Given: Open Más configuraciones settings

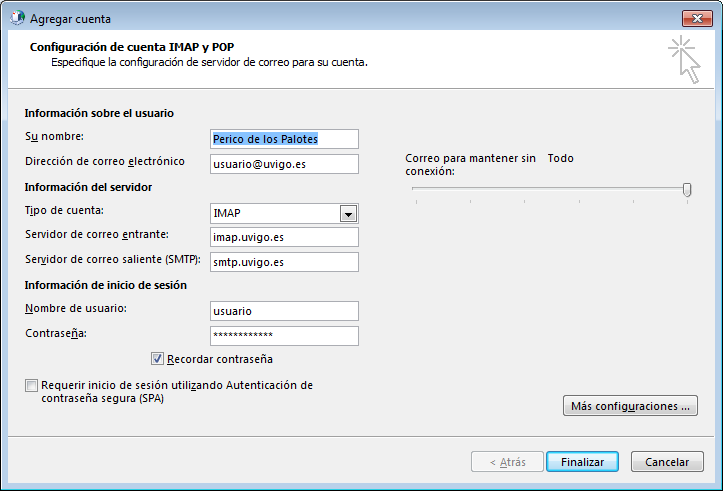Looking at the screenshot, I should pos(630,406).
